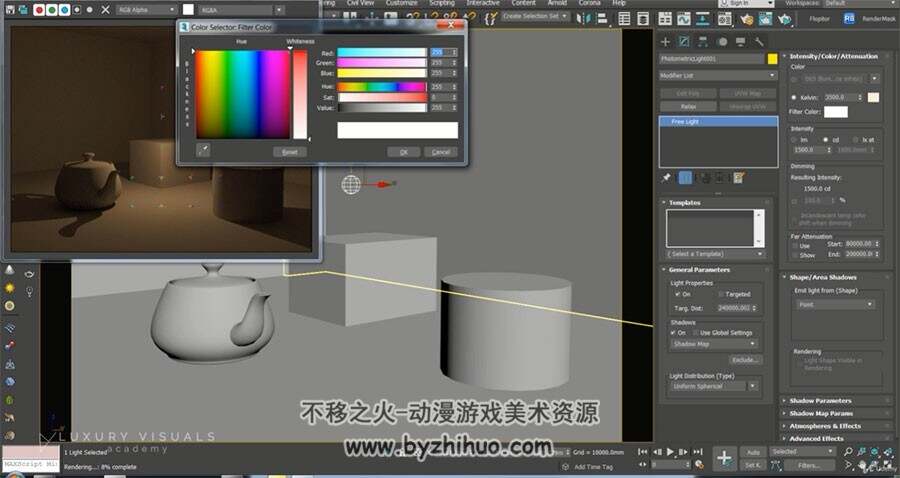Open the Motion tab in command panel
This screenshot has height=478, width=900.
pyautogui.click(x=723, y=41)
